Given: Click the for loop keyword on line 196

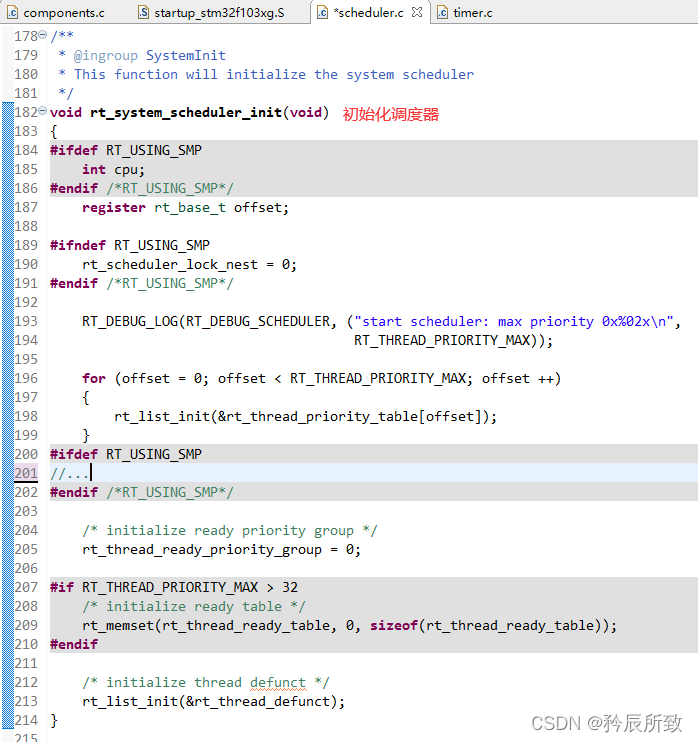Looking at the screenshot, I should 94,379.
